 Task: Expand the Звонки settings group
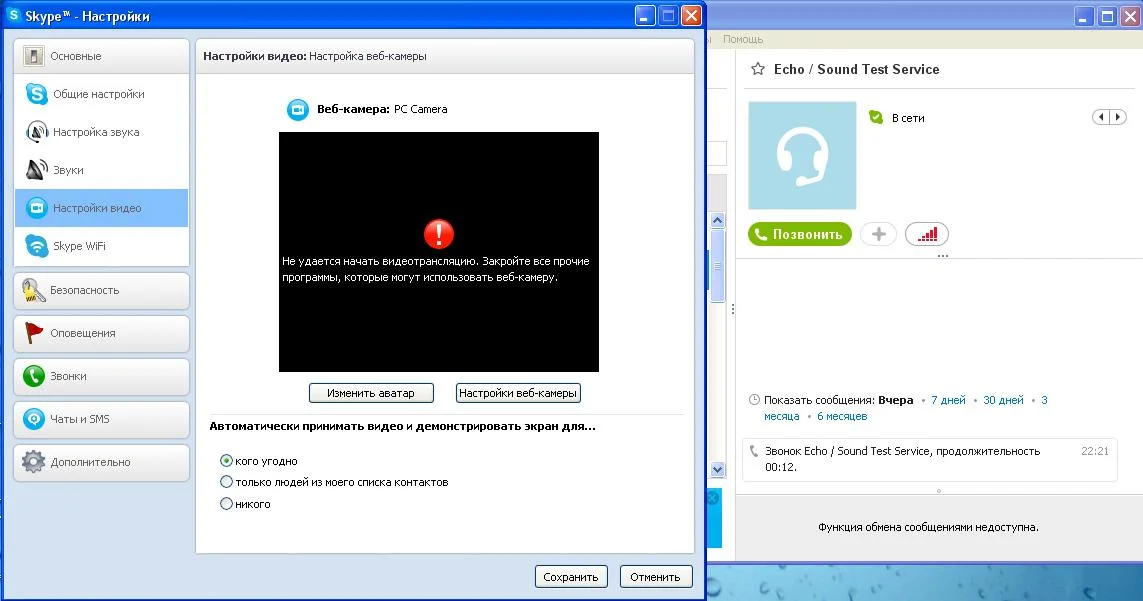click(101, 376)
